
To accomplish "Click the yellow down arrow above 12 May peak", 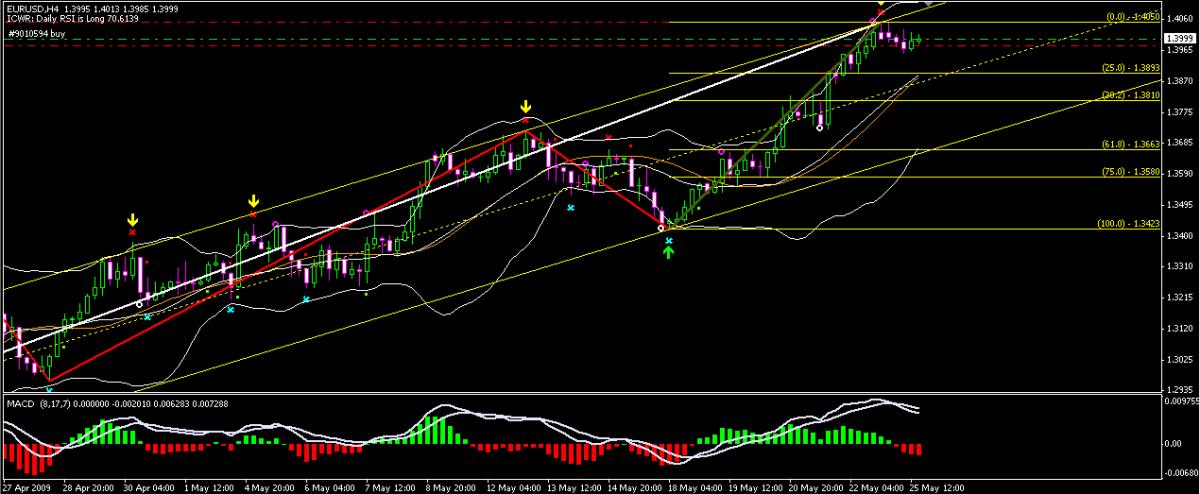I will 526,106.
